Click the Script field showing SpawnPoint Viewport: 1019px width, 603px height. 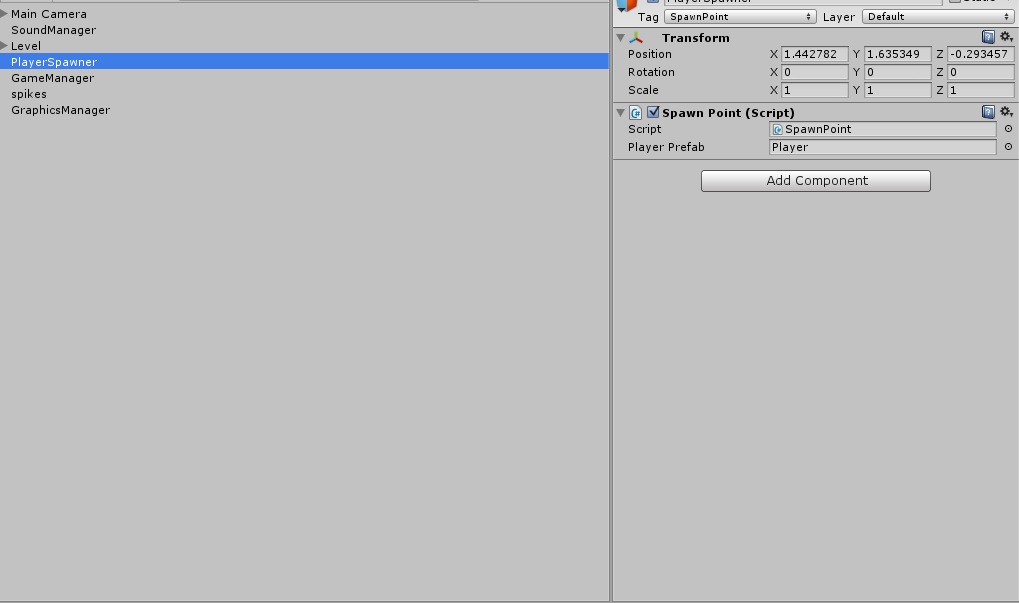click(x=883, y=129)
